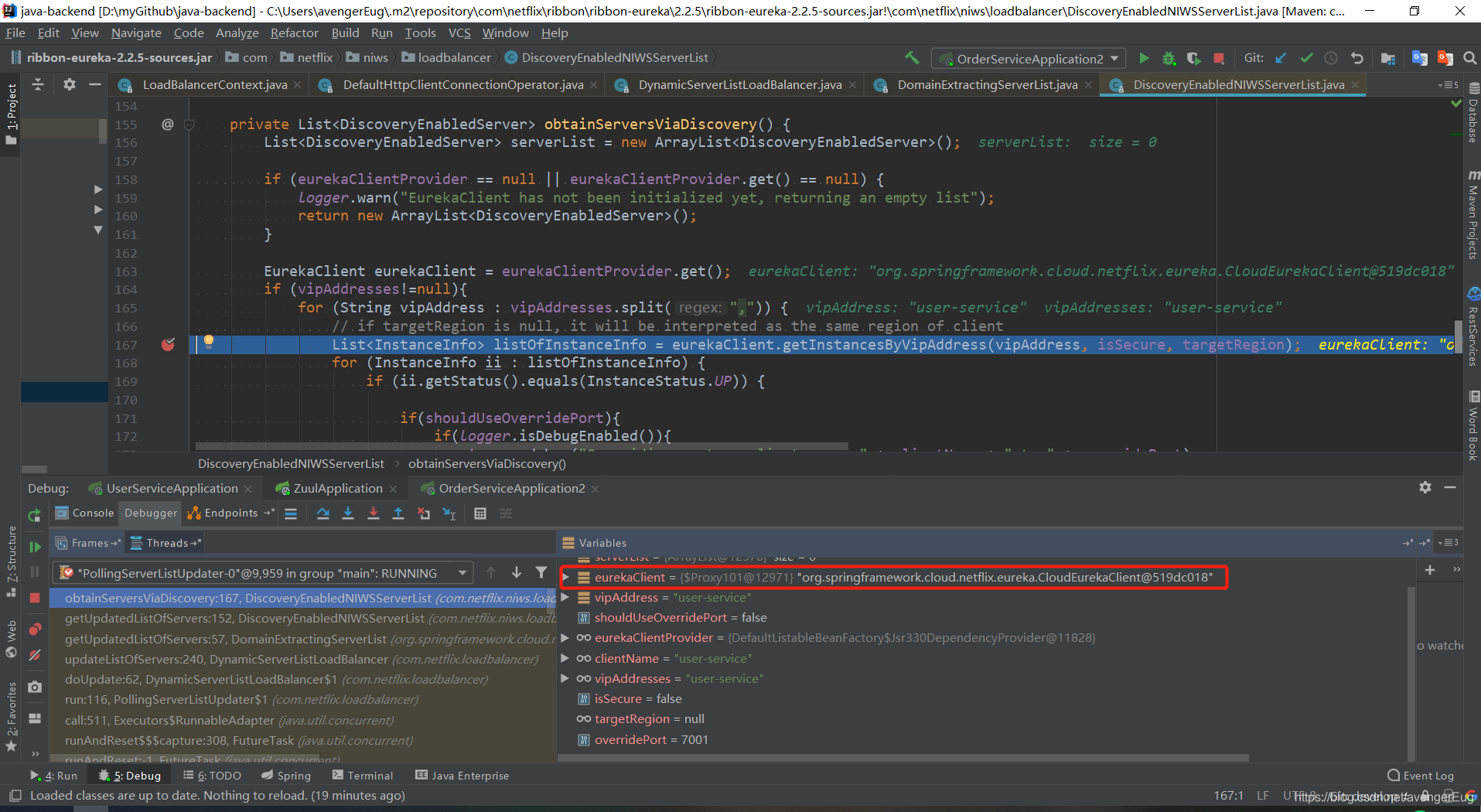Close DefaultHttpClientConnectionOperator.java tab
Image resolution: width=1481 pixels, height=812 pixels.
[593, 85]
